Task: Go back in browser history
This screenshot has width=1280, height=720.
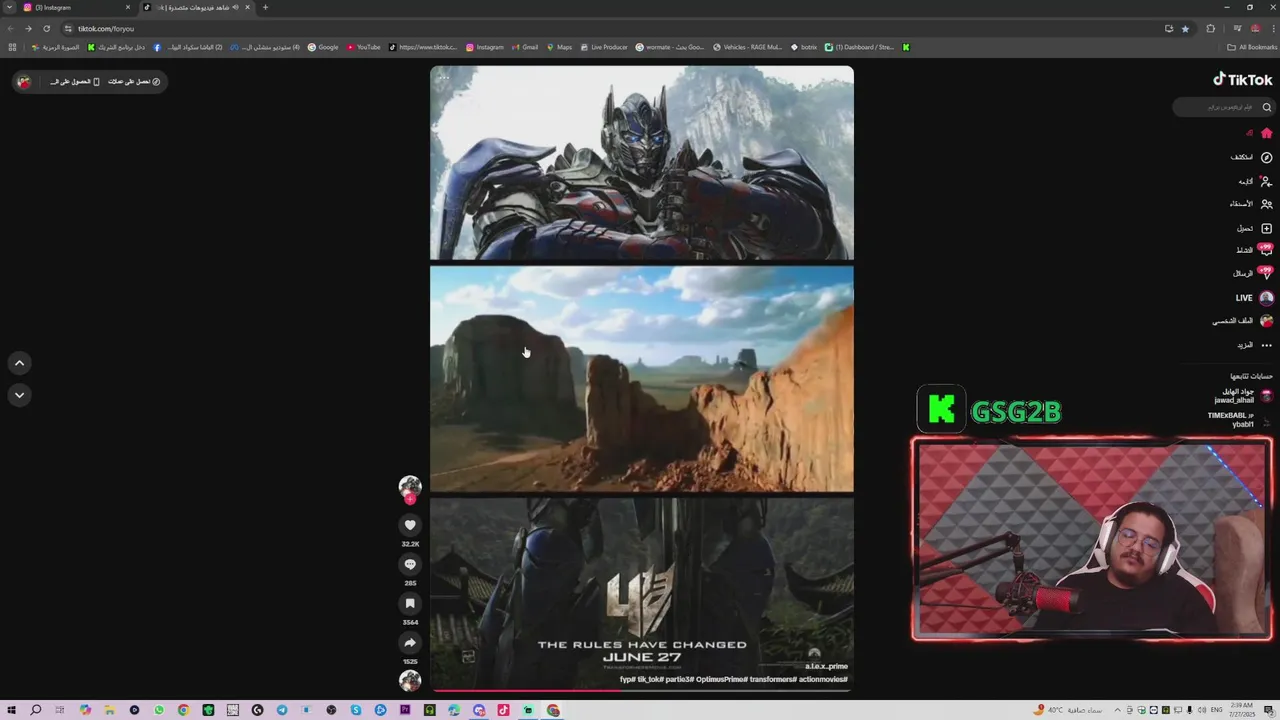Action: click(11, 28)
